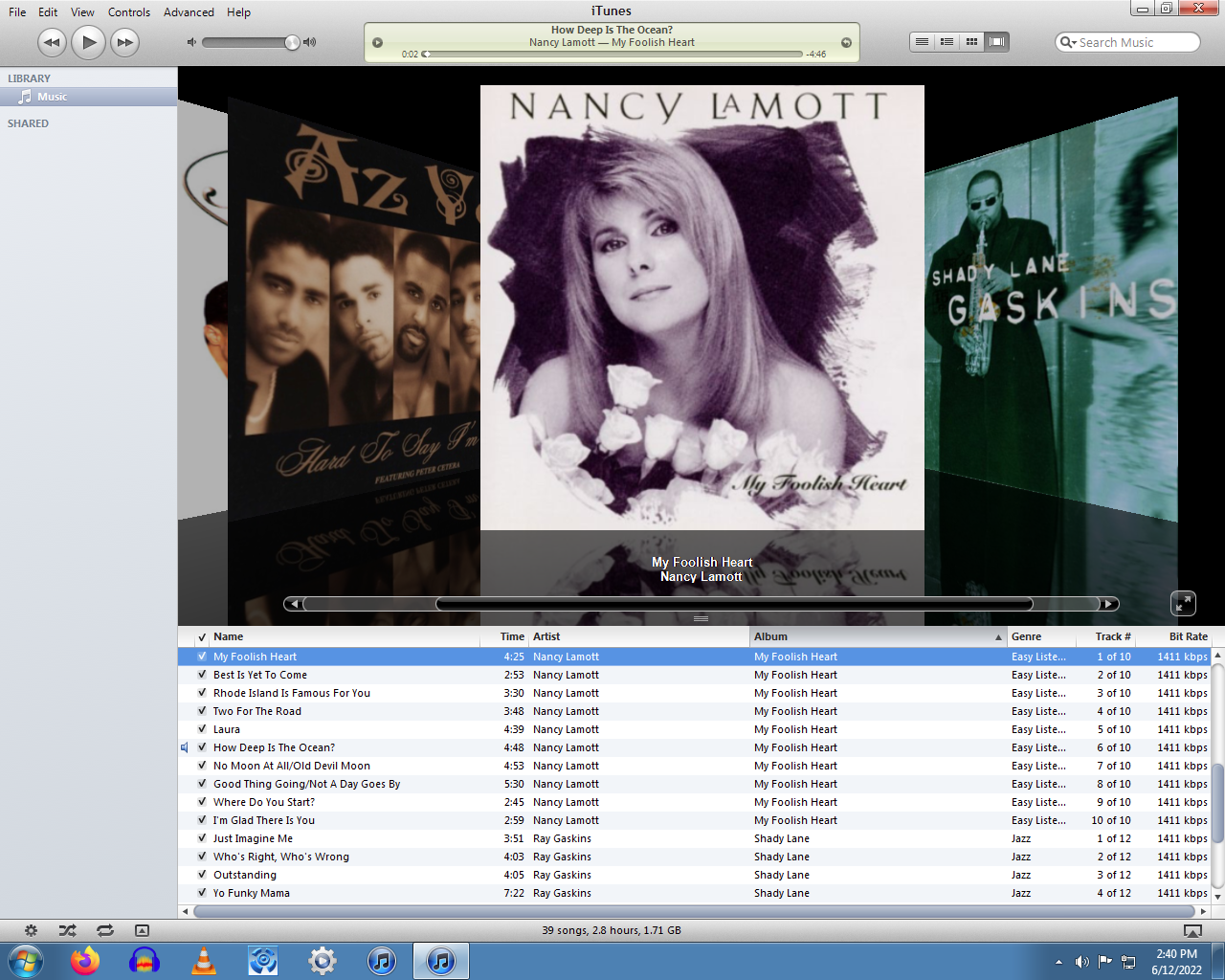The image size is (1225, 980).
Task: Open the Windows Start menu
Action: click(25, 961)
